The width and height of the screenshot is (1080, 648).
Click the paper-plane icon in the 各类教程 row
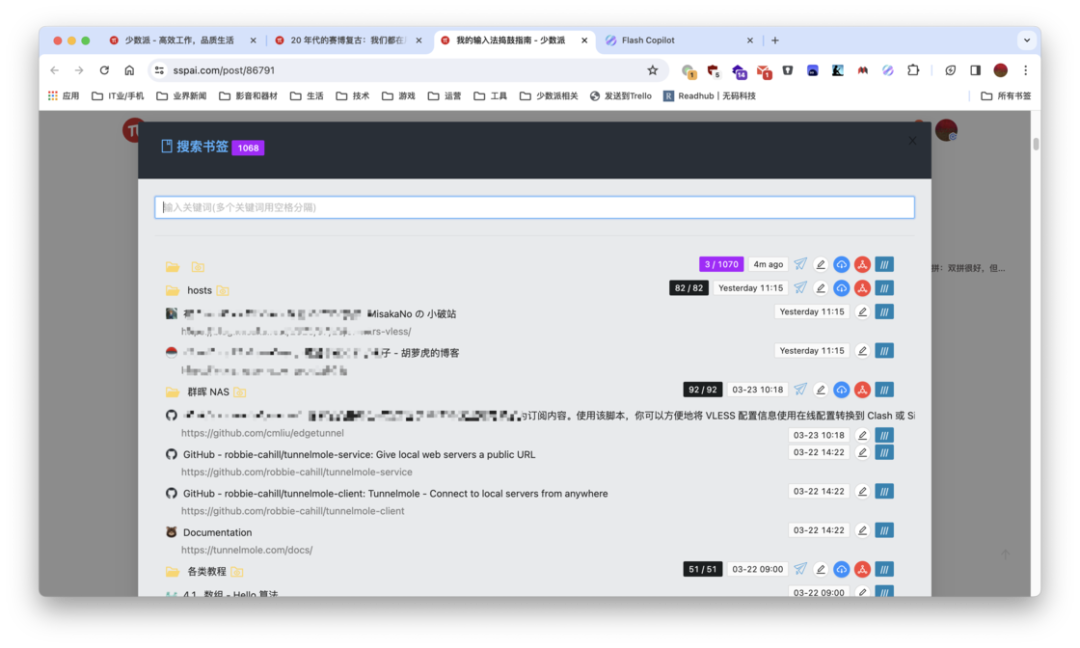pos(800,569)
